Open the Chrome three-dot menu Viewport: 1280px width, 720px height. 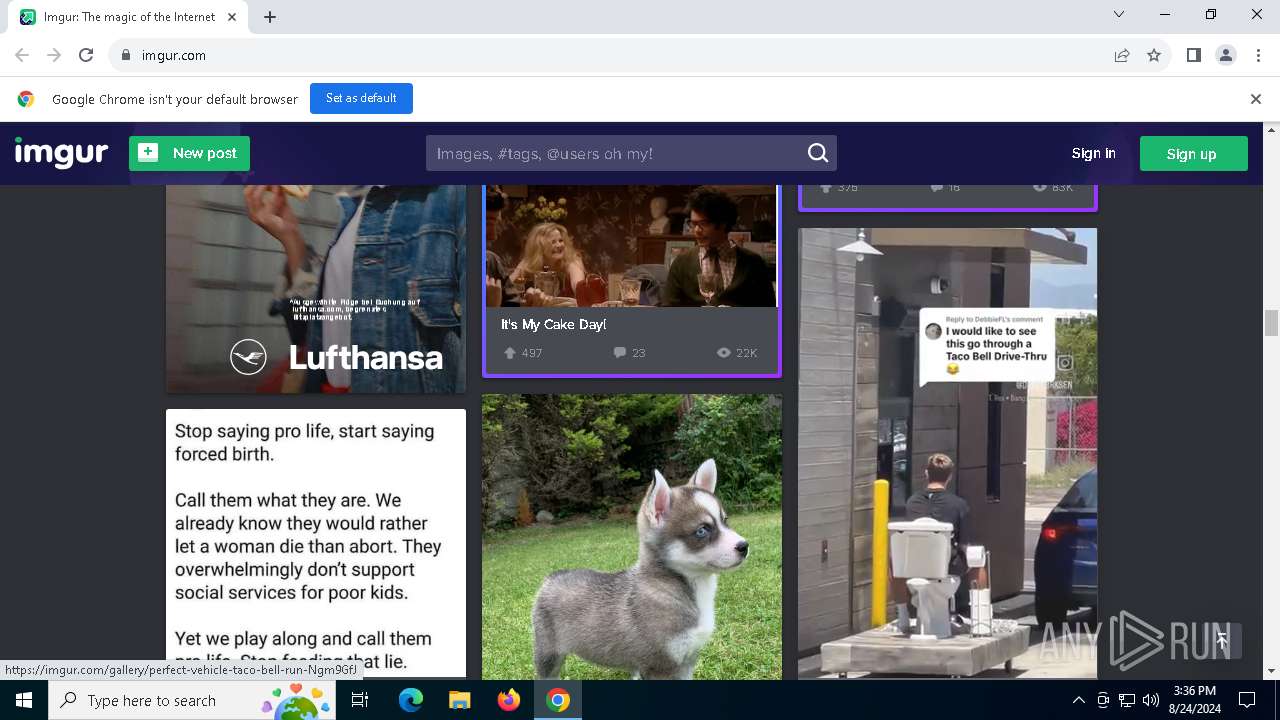(x=1258, y=55)
